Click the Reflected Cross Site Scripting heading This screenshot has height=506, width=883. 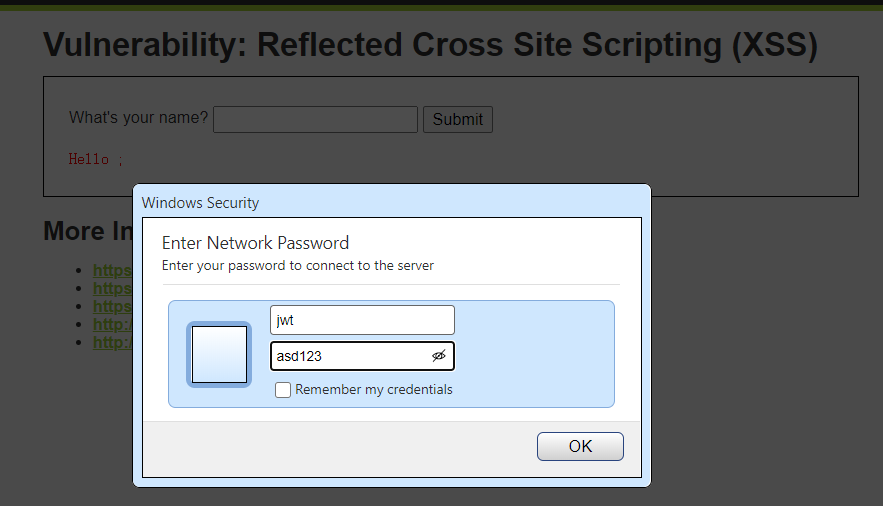(x=430, y=46)
